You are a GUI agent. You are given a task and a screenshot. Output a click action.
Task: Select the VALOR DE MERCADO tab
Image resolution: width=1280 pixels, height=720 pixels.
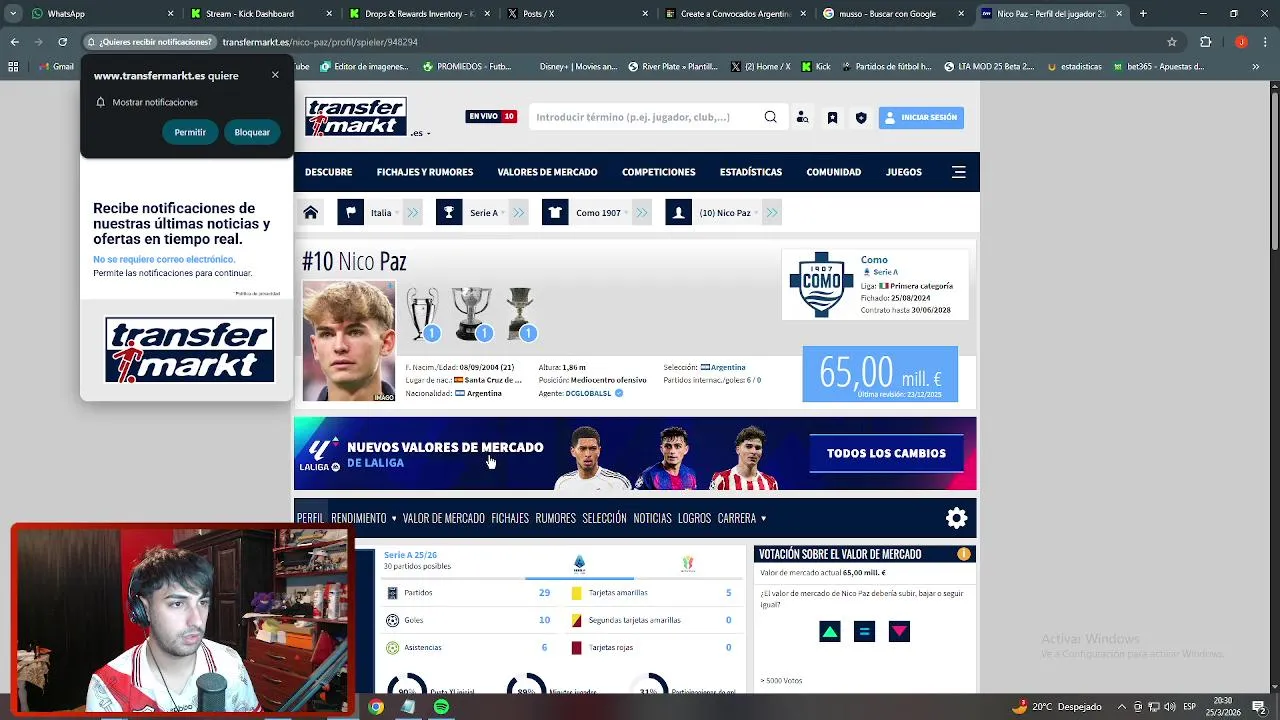pos(443,518)
